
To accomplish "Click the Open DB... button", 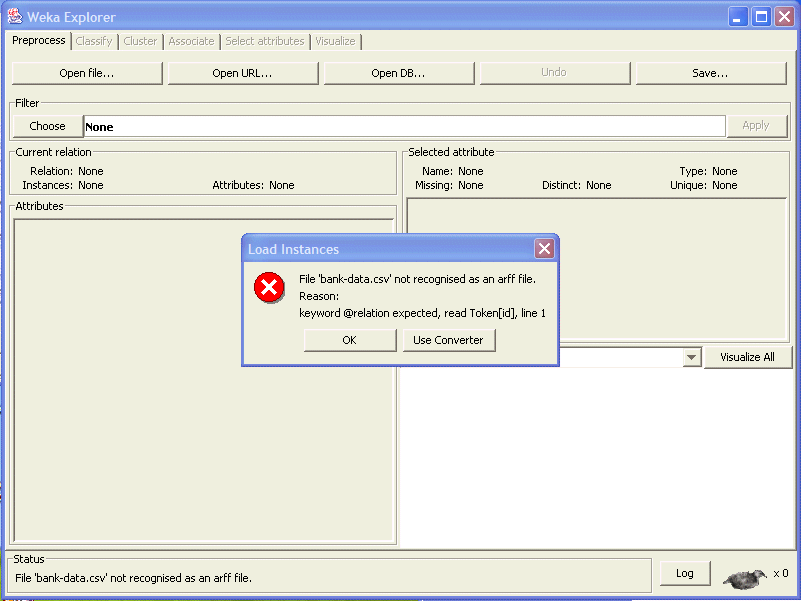I will coord(398,73).
